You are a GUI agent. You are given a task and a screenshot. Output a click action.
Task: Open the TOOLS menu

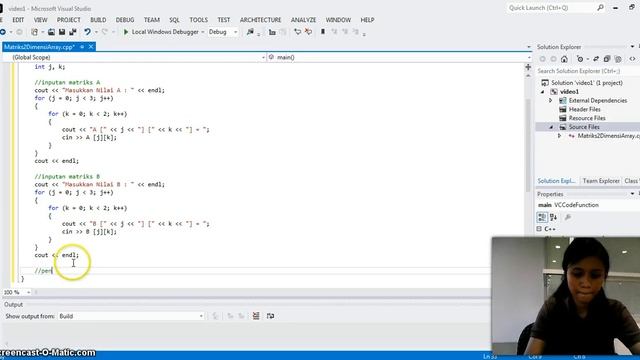(198, 20)
